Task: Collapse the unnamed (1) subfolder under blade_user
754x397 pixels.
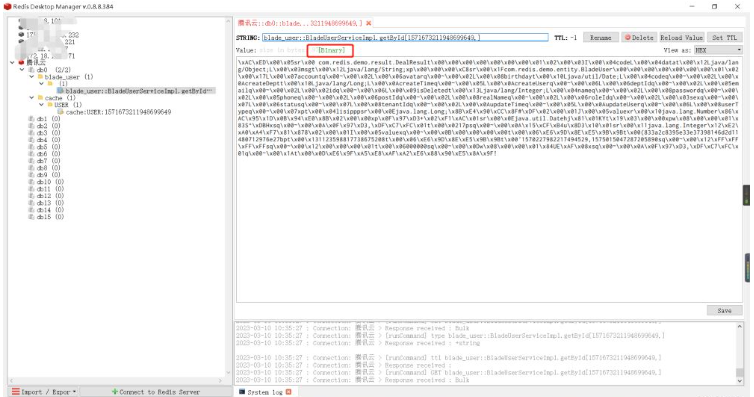Action: 41,84
